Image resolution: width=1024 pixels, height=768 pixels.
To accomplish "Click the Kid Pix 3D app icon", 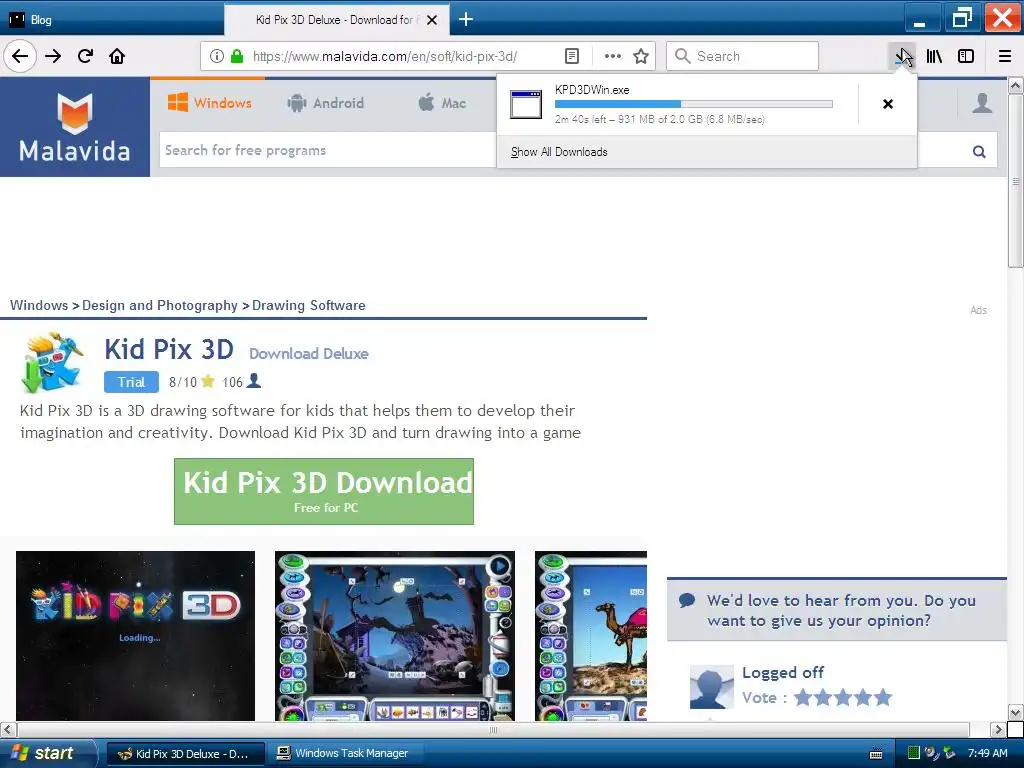I will click(x=52, y=363).
